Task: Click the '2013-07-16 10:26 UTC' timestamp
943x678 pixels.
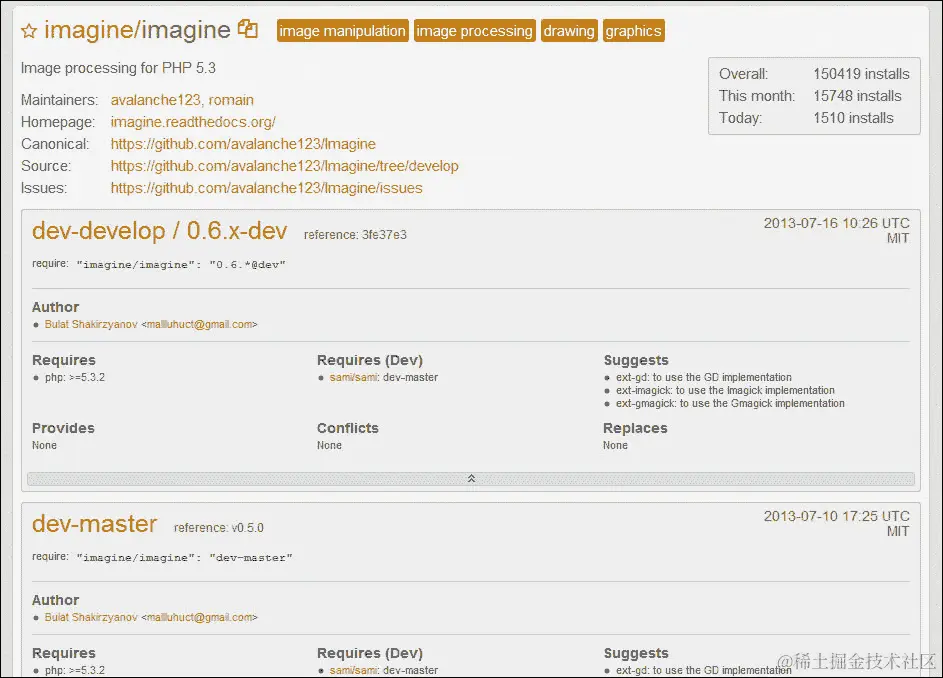Action: point(837,223)
